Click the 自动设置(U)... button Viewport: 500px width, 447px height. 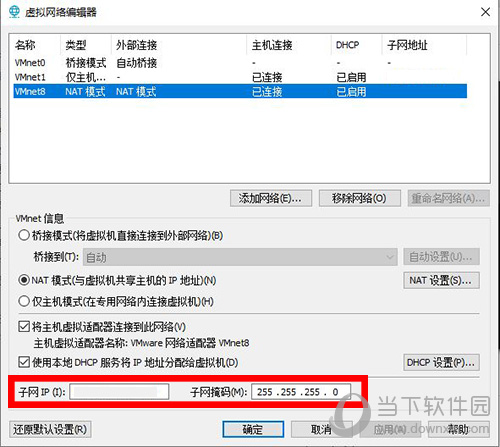[x=441, y=257]
